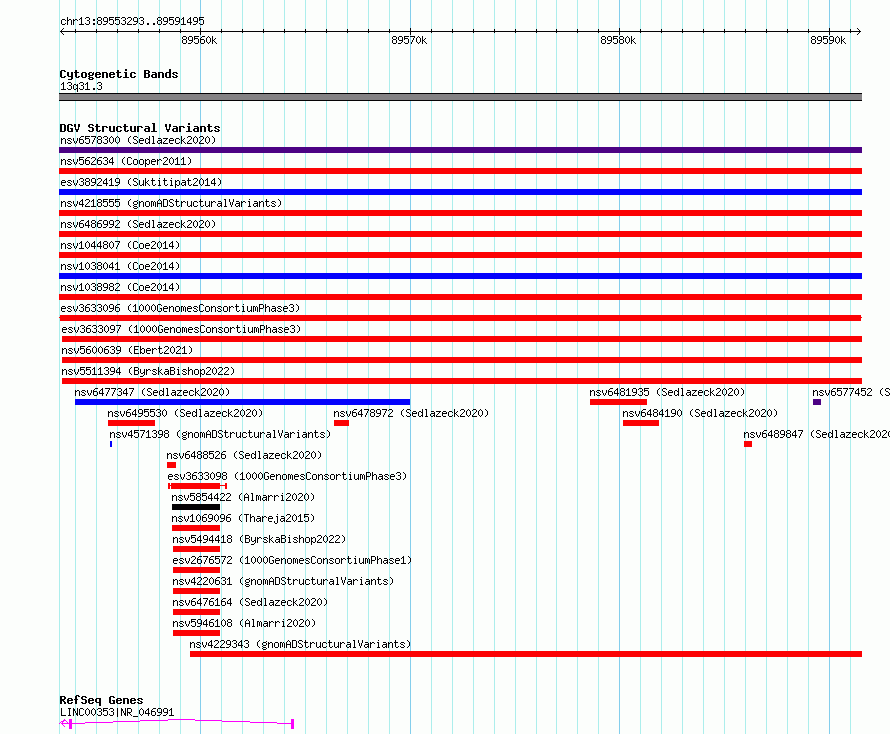
Task: Click the nsv5946108 (Almarri2020) label
Action: click(244, 623)
